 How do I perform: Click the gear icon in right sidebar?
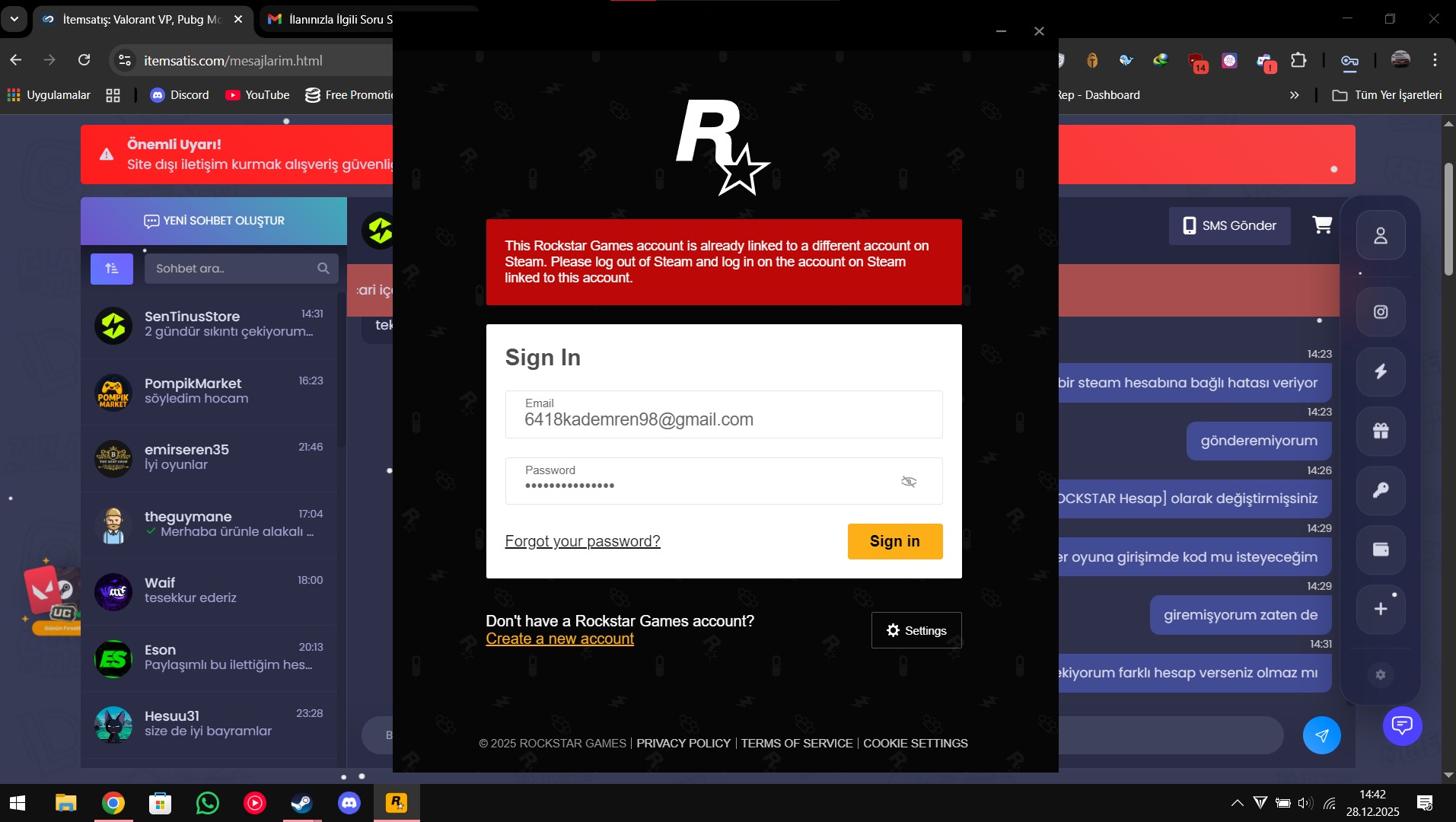(1381, 674)
